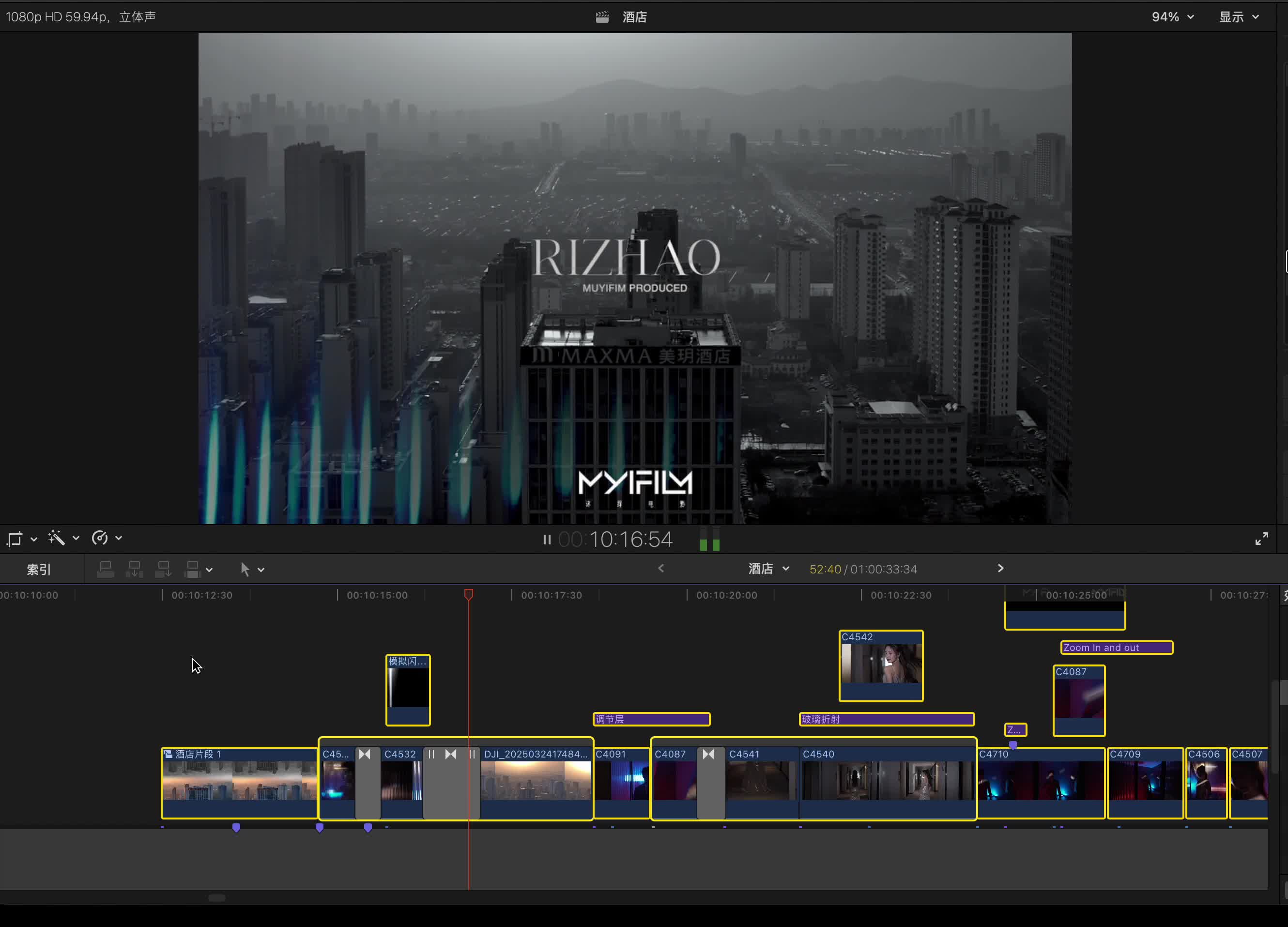Image resolution: width=1288 pixels, height=927 pixels.
Task: Open the 索引 timeline index
Action: [39, 569]
